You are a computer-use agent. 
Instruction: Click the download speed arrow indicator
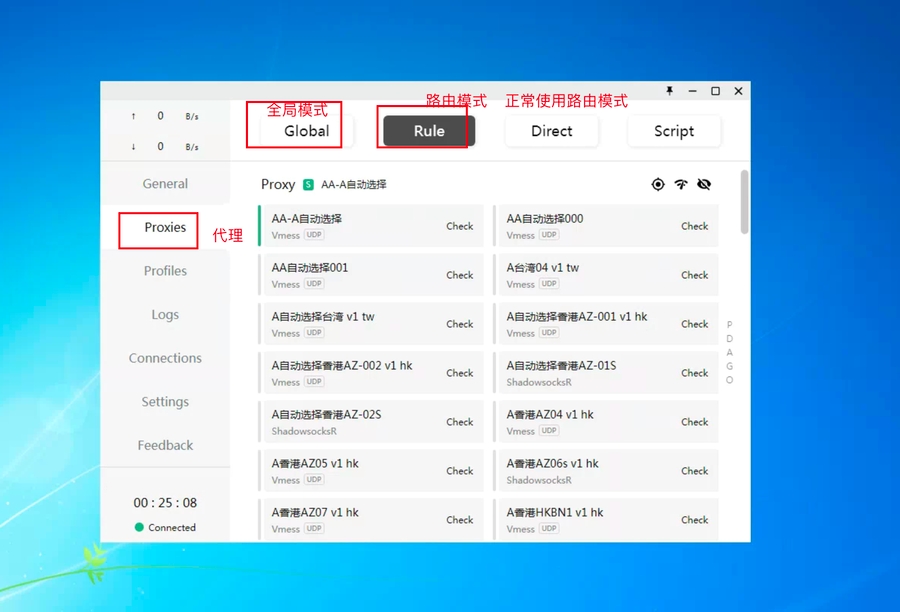coord(133,147)
